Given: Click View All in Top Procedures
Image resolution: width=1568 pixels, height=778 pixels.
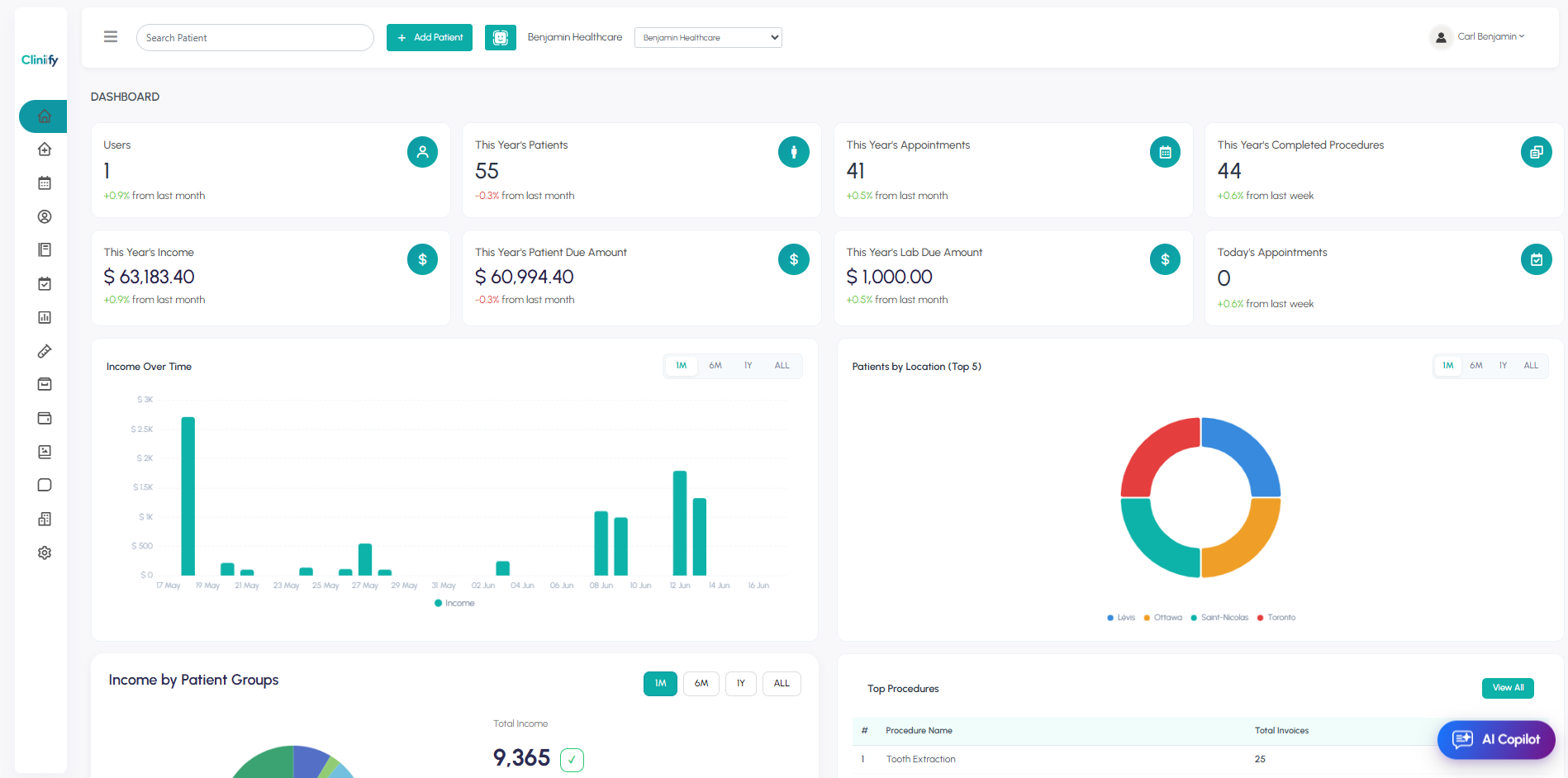Looking at the screenshot, I should (1508, 688).
